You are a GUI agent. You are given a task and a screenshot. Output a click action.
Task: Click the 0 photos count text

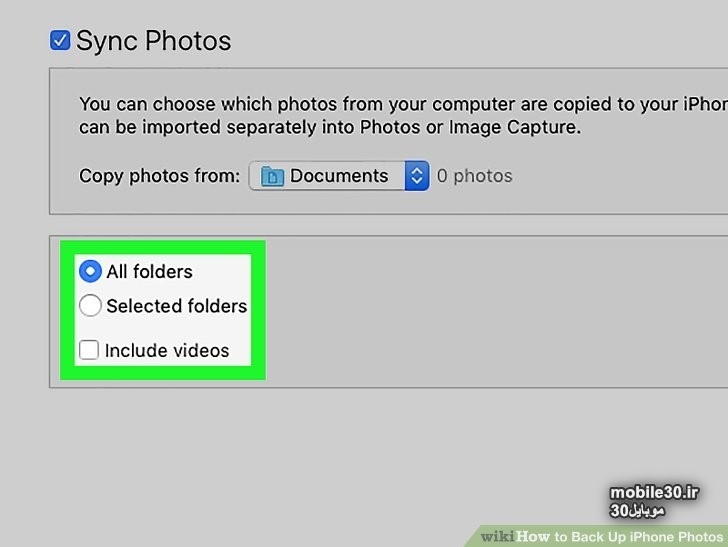pos(475,176)
